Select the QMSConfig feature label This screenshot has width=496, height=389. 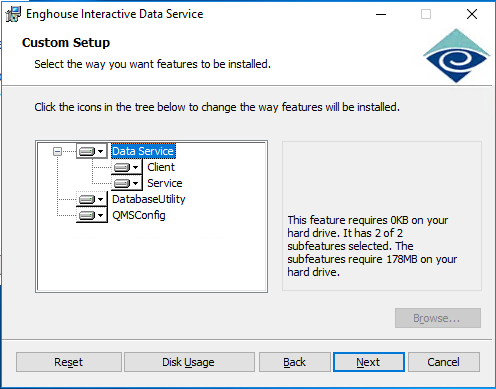139,215
